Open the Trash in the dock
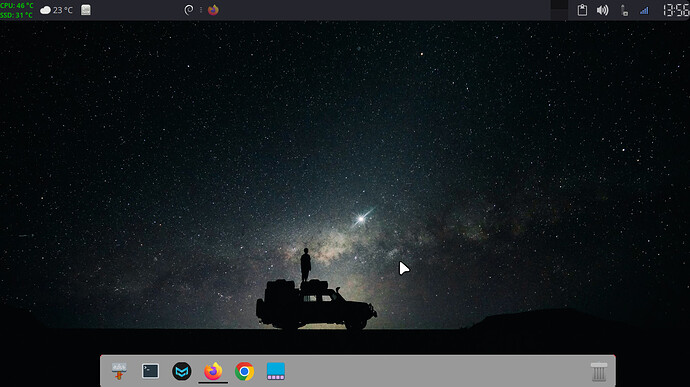The image size is (690, 387). [x=599, y=372]
